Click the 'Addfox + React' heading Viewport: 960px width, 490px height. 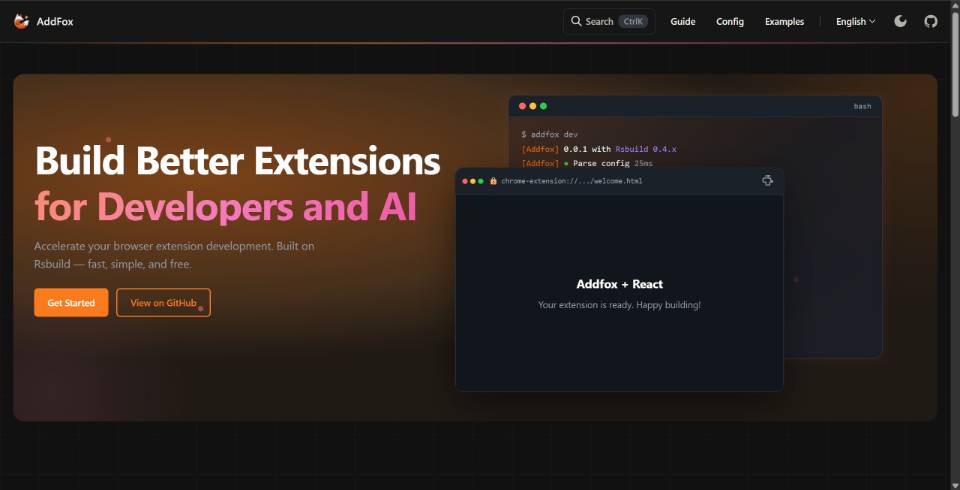(x=620, y=284)
